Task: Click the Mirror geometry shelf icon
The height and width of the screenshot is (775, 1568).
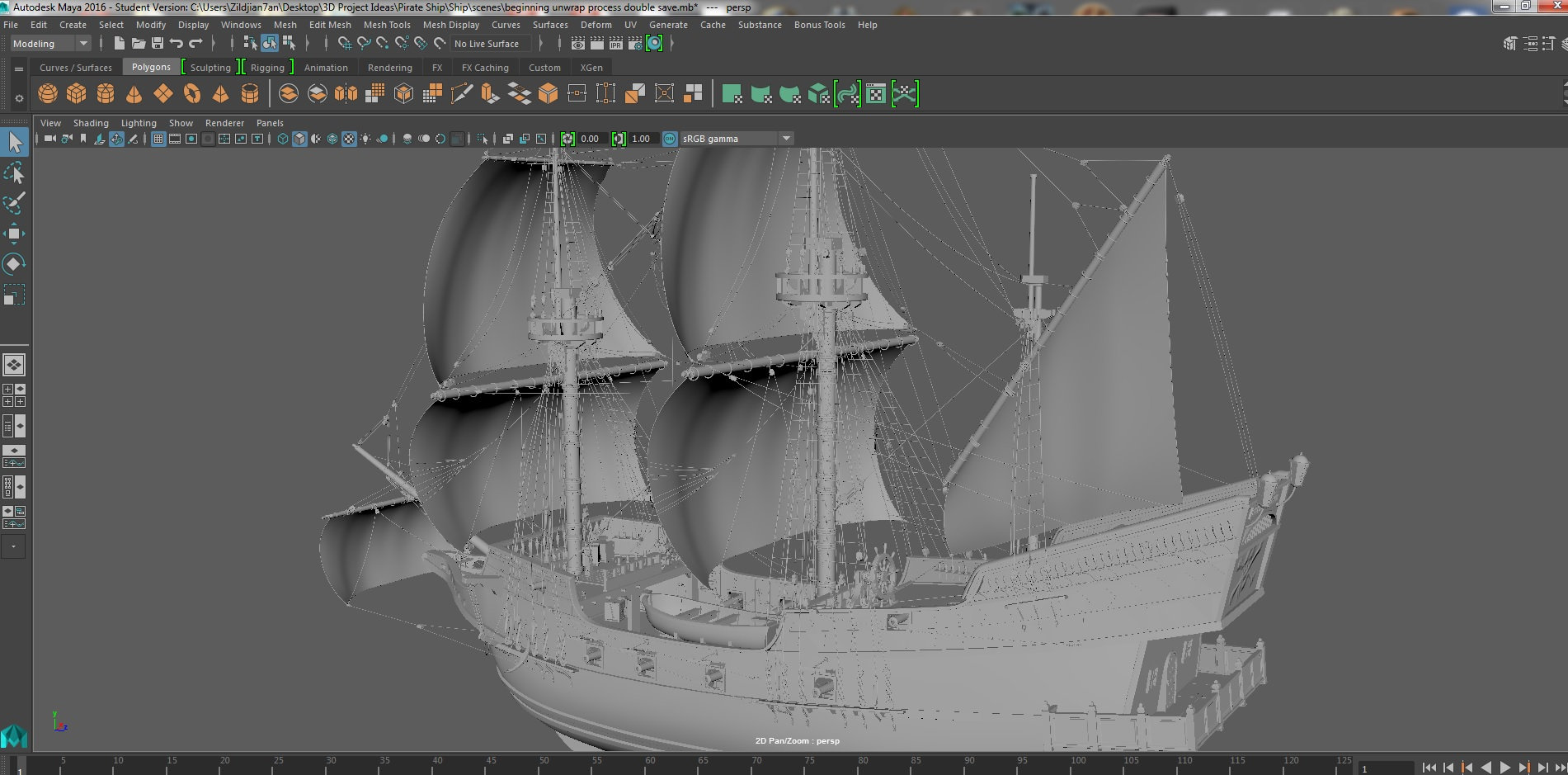Action: click(x=346, y=94)
